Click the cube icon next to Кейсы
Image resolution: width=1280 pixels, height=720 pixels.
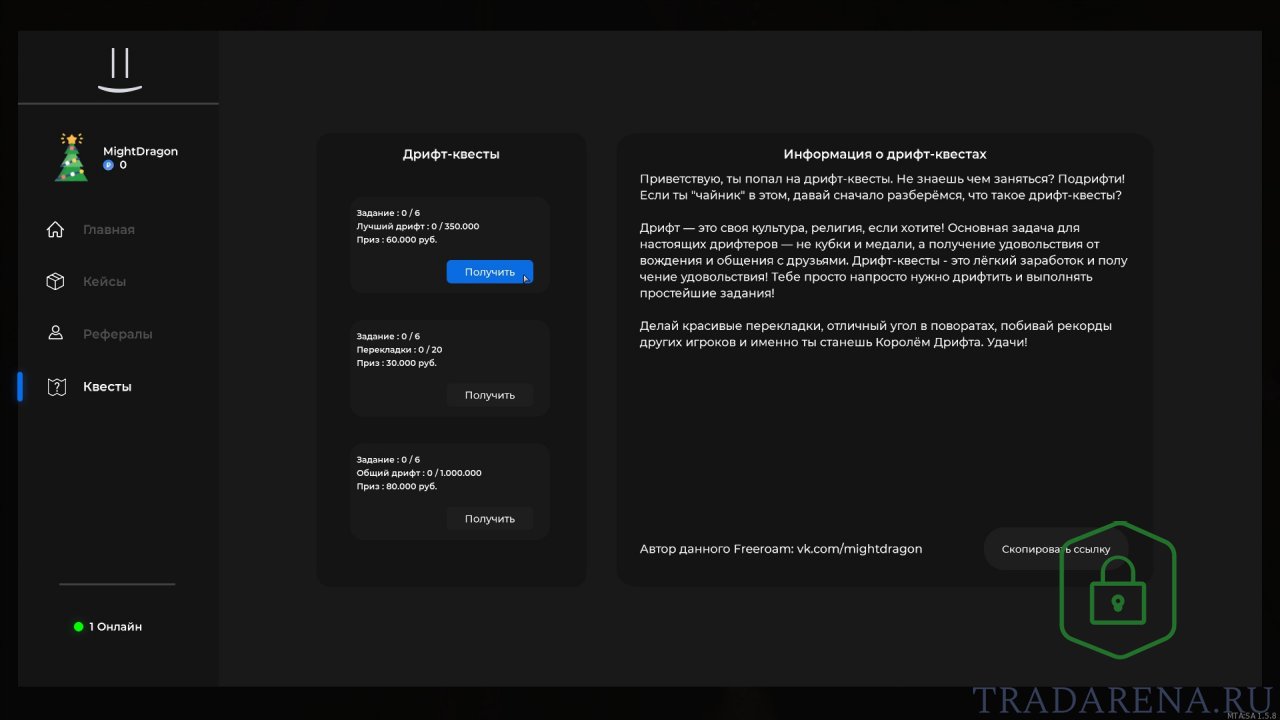coord(56,281)
